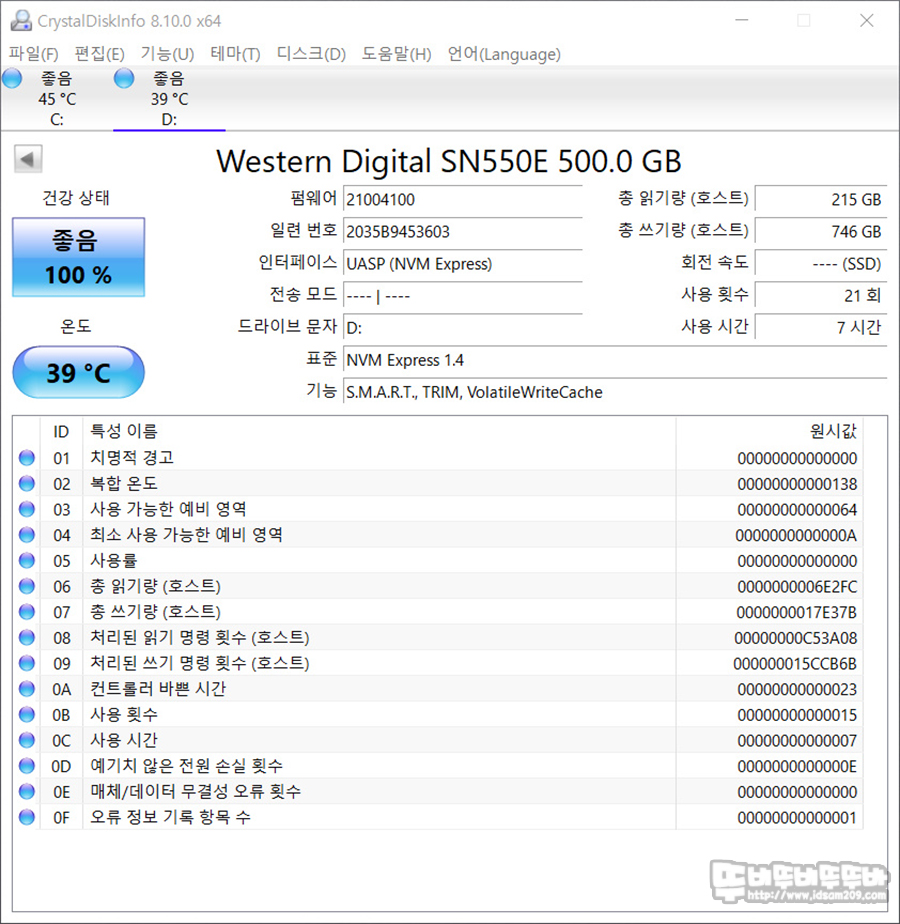
Task: Click the standard field NVM Express 1.4
Action: [615, 359]
